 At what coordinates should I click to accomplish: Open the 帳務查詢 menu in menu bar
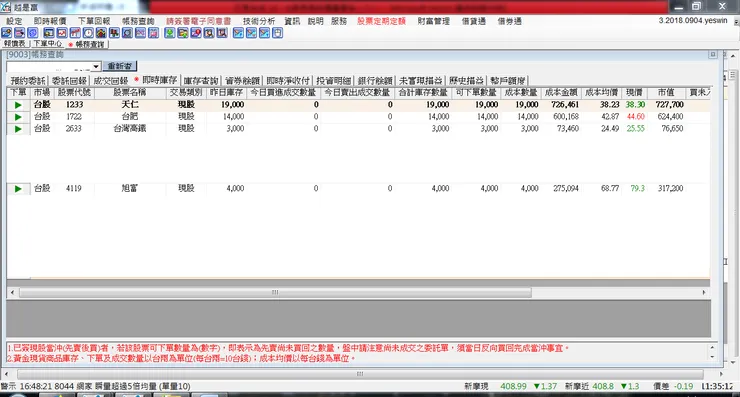click(138, 21)
